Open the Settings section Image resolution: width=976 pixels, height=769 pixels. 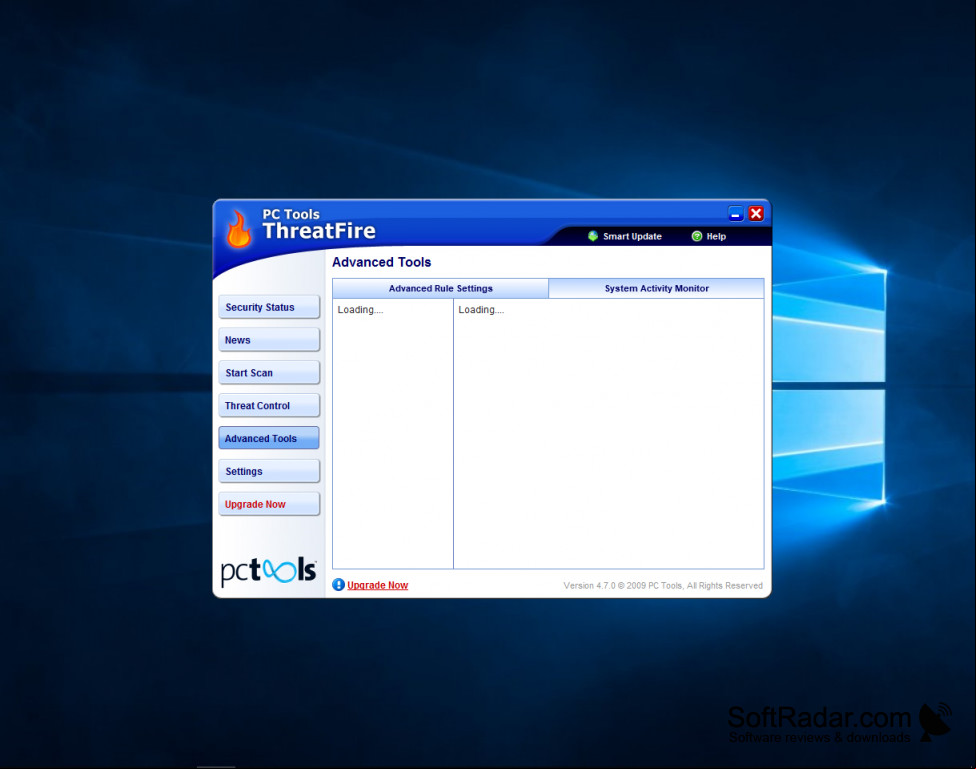point(269,471)
